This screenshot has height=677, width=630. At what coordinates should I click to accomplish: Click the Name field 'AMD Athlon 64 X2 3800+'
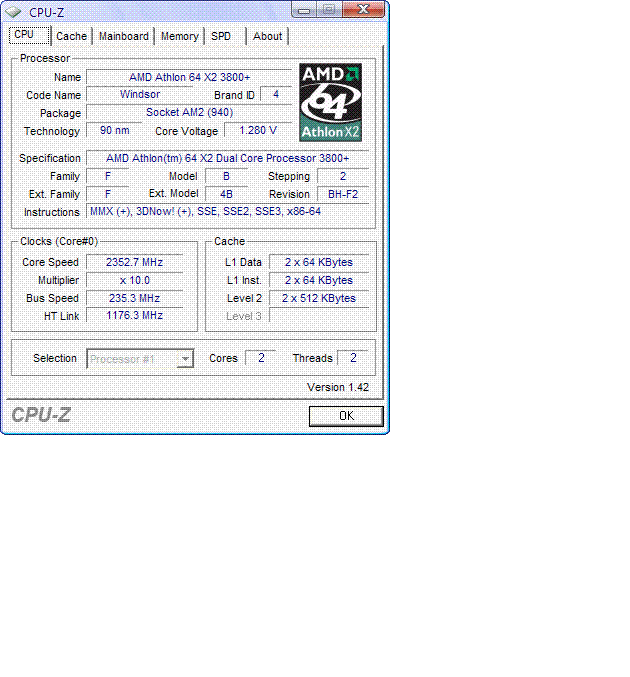[x=189, y=77]
